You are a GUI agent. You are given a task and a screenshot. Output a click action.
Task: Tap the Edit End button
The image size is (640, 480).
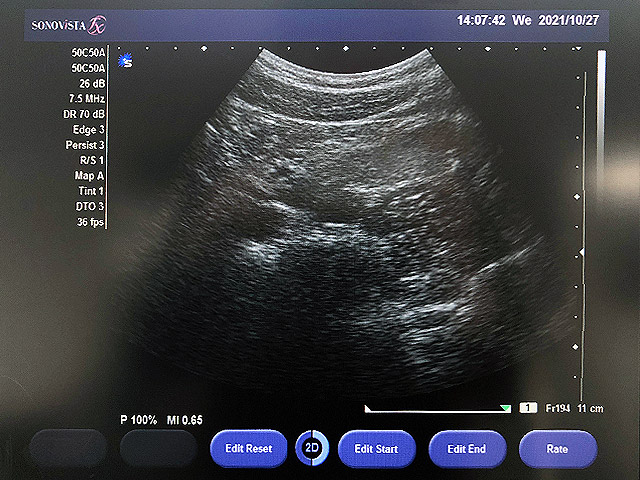coord(467,449)
